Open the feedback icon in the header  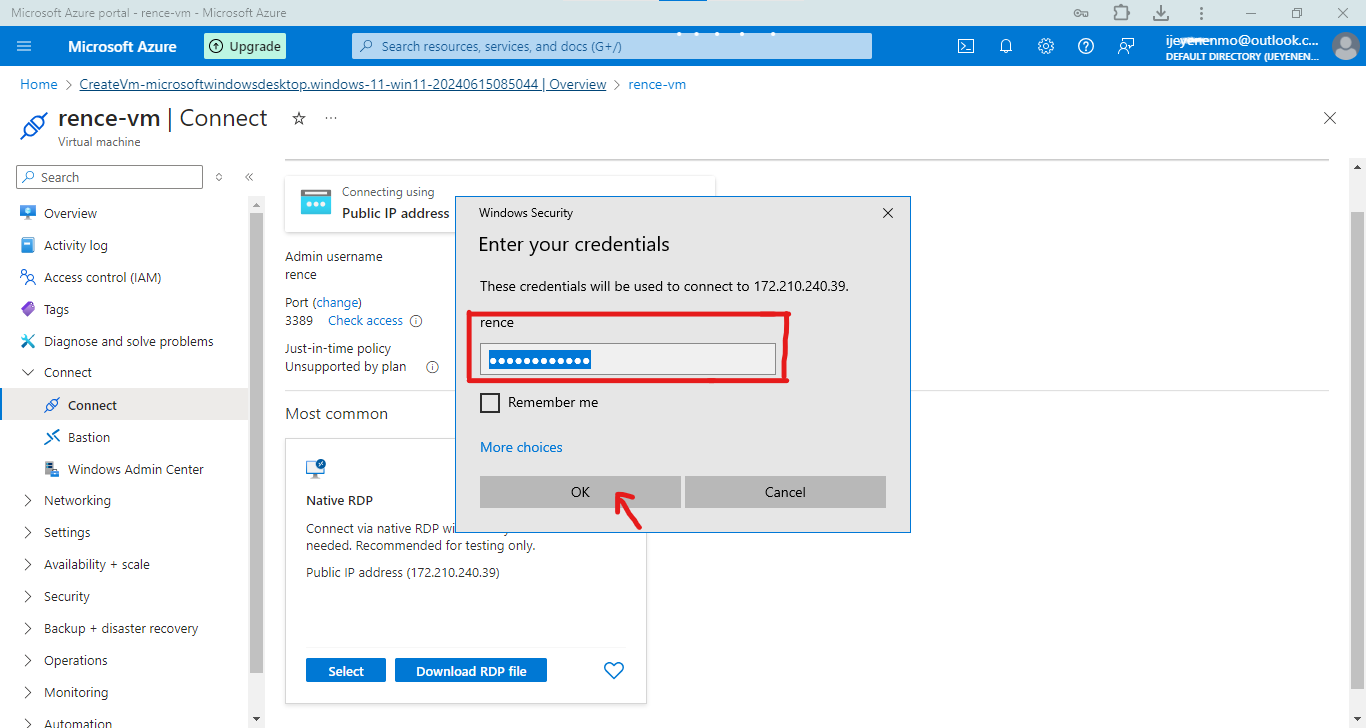[x=1126, y=46]
